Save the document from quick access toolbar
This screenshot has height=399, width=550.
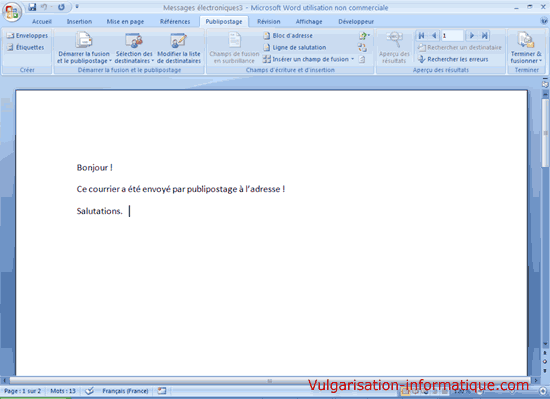pyautogui.click(x=32, y=7)
